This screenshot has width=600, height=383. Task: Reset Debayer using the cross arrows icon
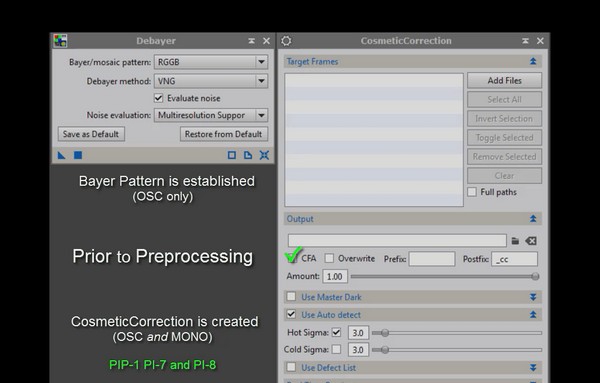[x=264, y=155]
